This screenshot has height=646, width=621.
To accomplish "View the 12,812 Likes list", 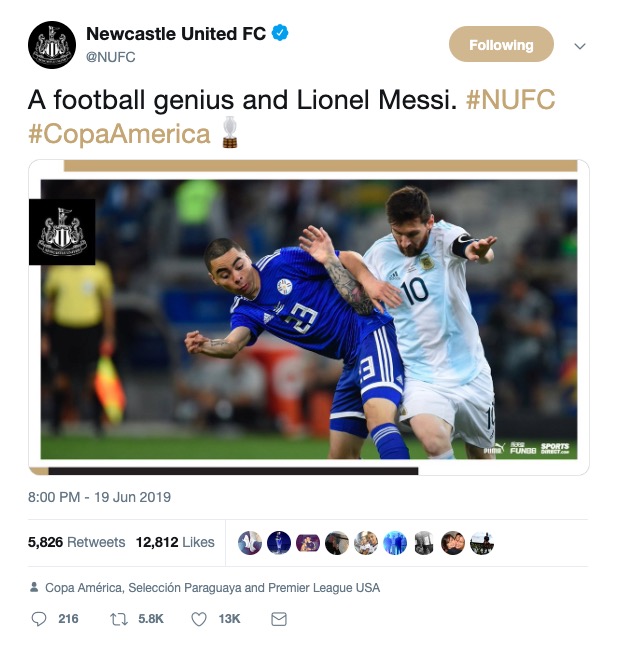I will [175, 542].
